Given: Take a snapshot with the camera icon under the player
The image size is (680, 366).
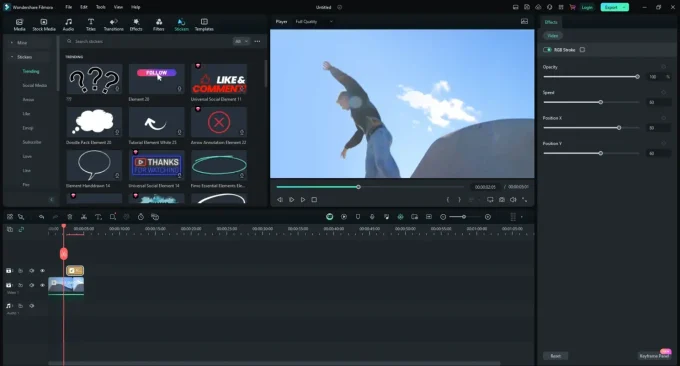Looking at the screenshot, I should click(x=502, y=199).
